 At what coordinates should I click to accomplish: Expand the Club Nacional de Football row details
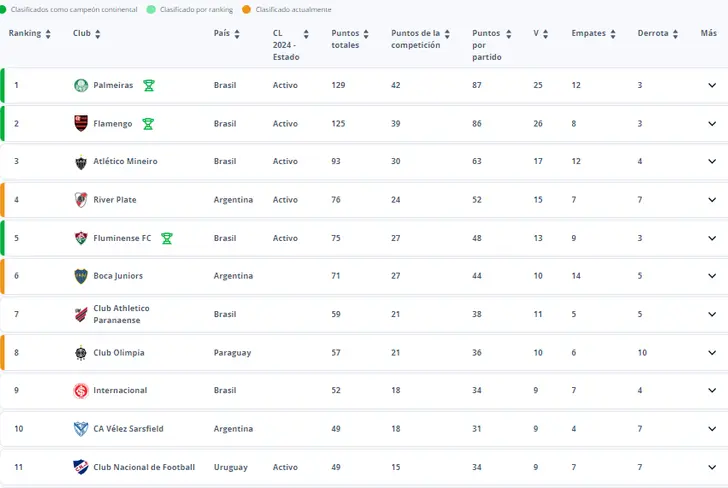[x=712, y=468]
